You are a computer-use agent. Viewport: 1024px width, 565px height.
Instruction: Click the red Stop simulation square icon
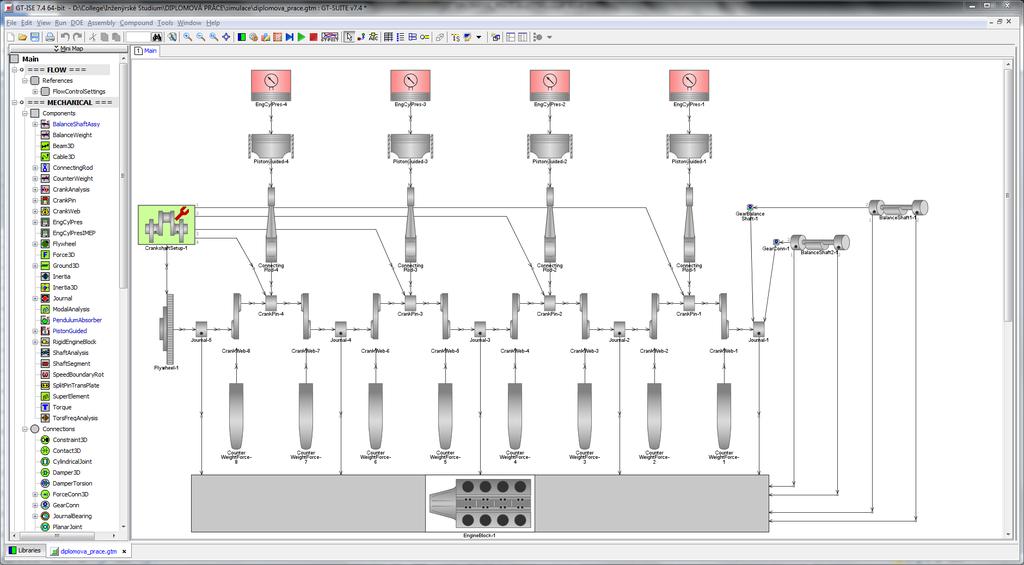(x=313, y=37)
